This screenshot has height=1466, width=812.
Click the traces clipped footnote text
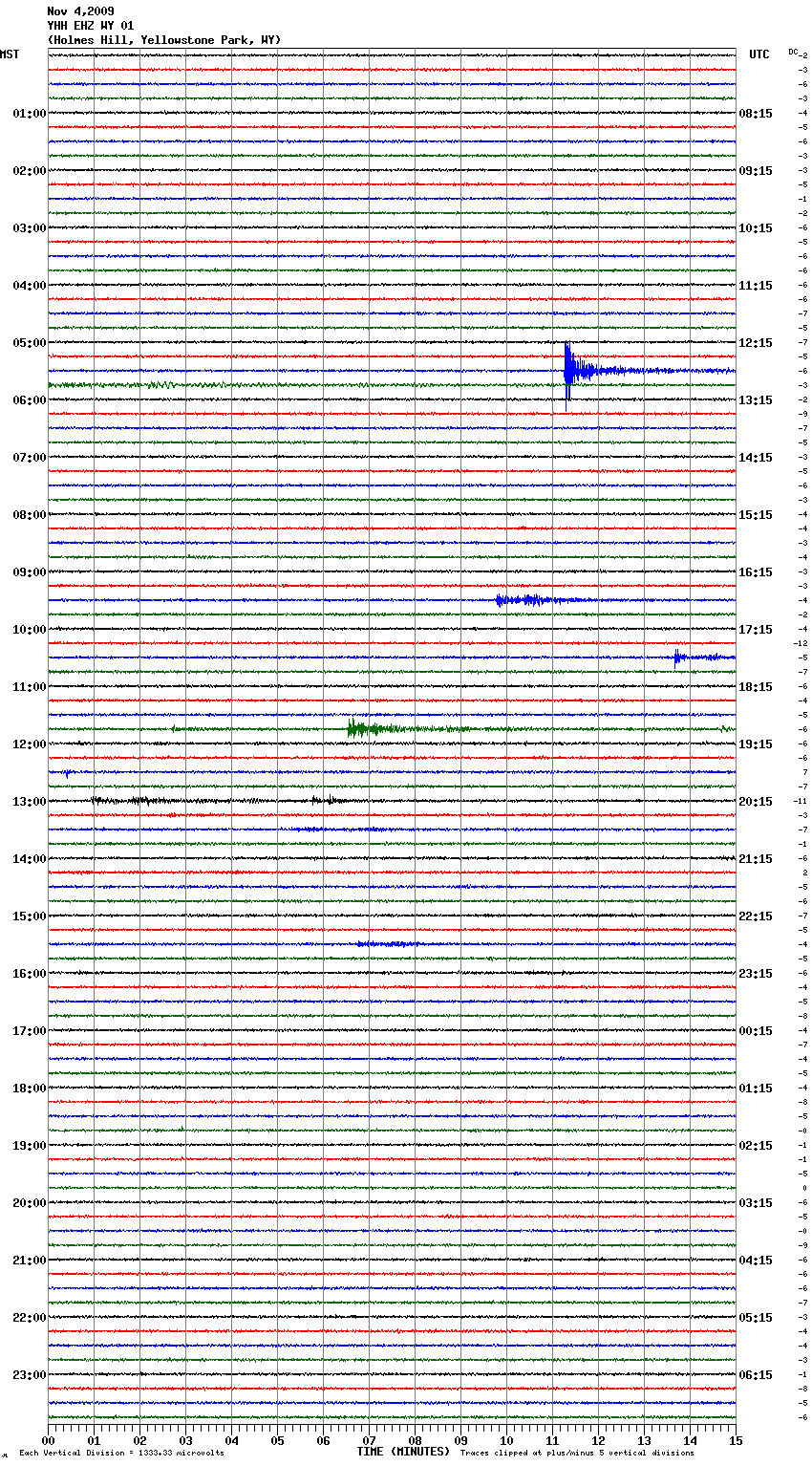tap(577, 1453)
